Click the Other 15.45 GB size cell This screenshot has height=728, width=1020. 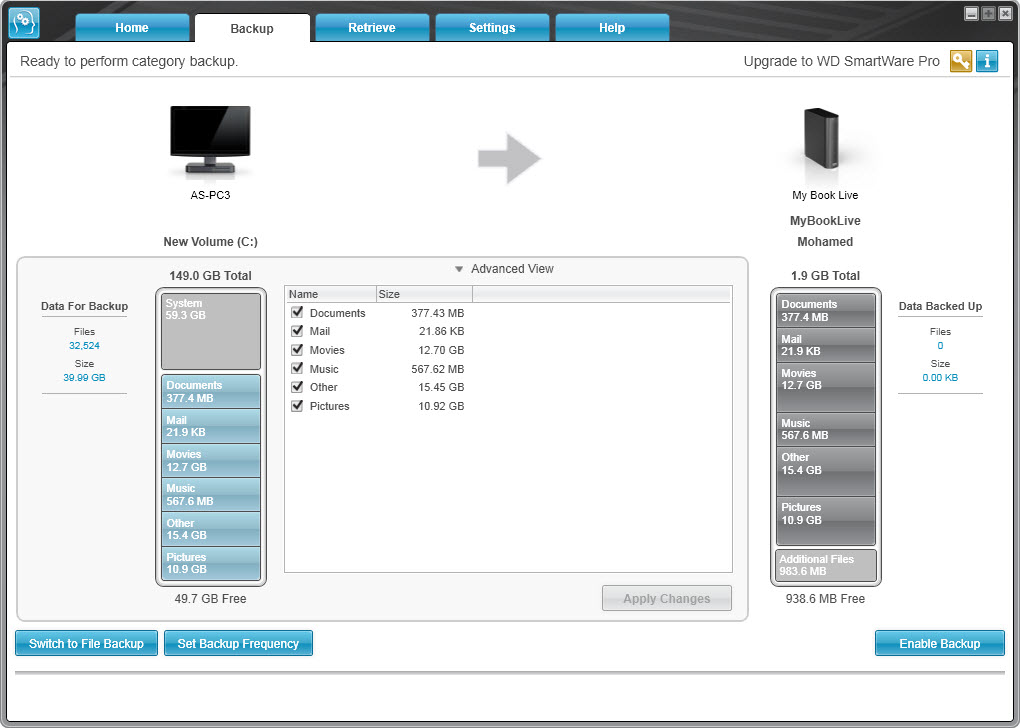pyautogui.click(x=441, y=387)
